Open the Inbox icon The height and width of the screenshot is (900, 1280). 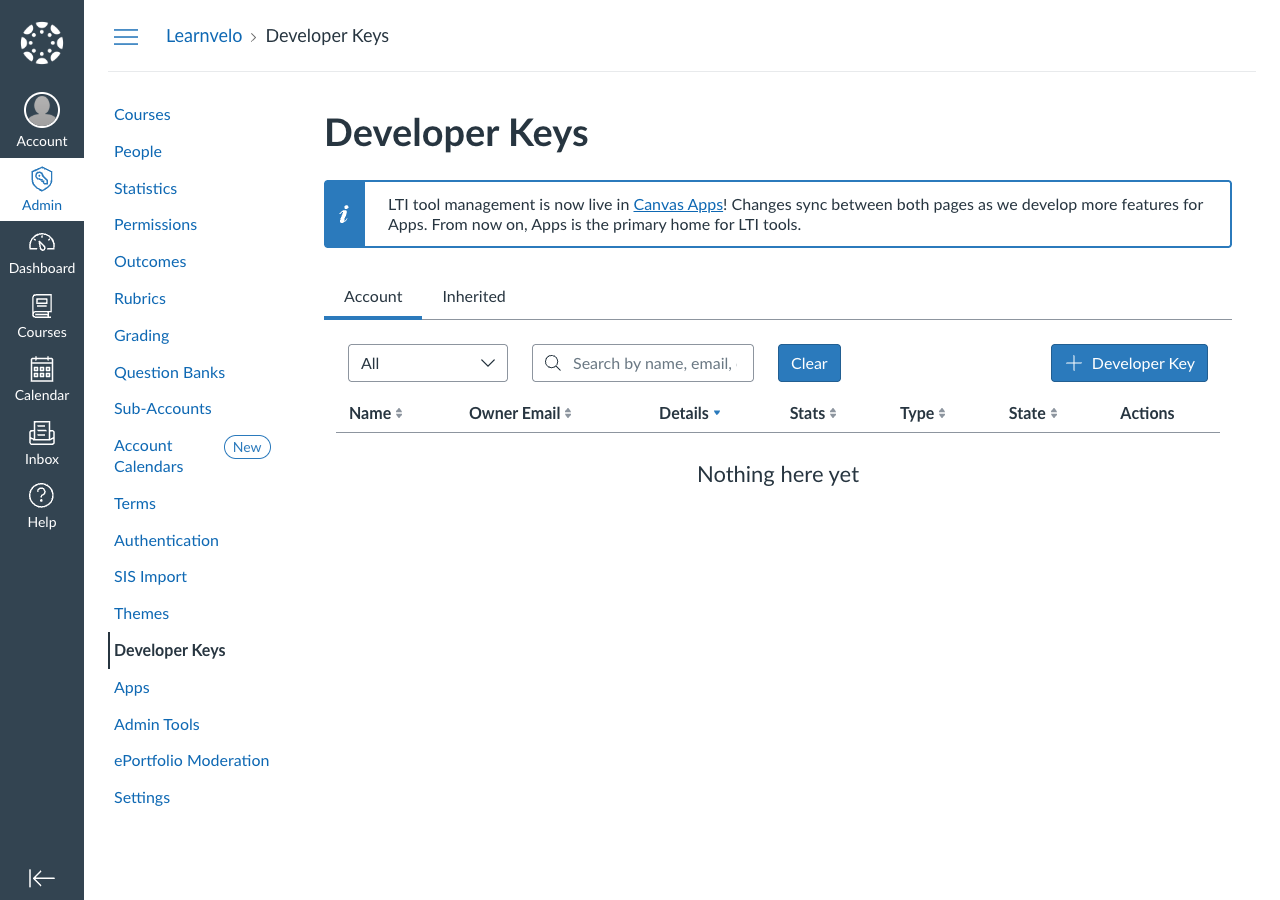(x=41, y=443)
